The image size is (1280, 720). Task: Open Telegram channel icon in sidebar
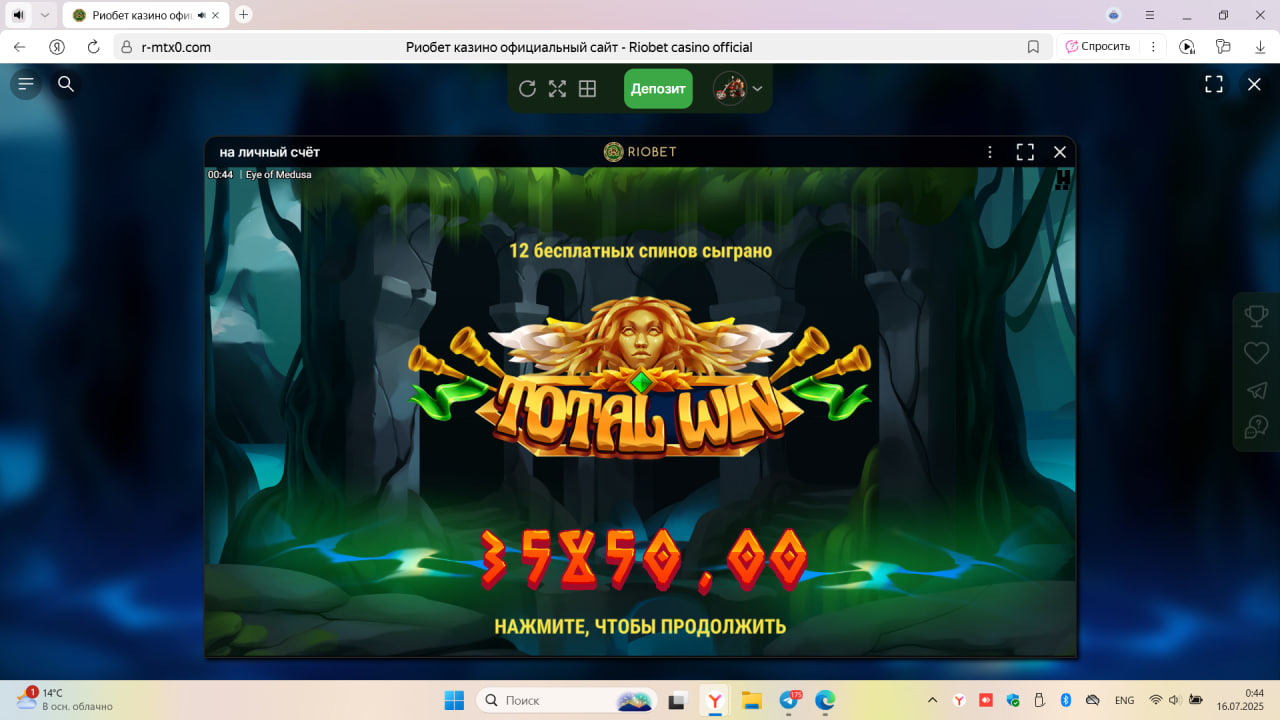coord(1256,390)
